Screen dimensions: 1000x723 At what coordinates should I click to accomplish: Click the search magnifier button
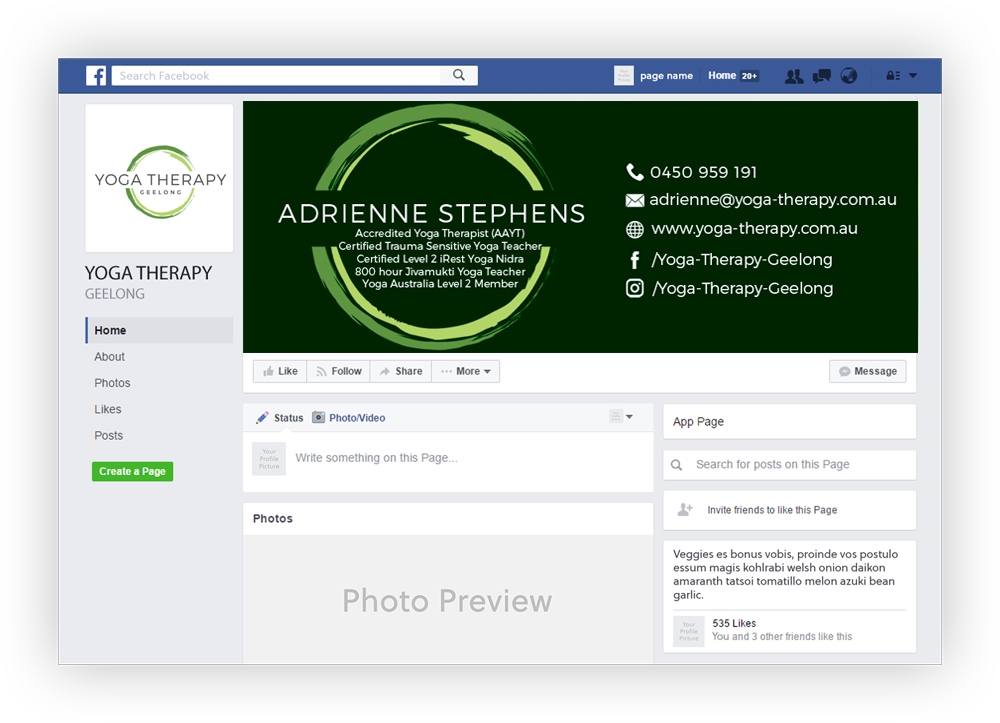click(459, 75)
